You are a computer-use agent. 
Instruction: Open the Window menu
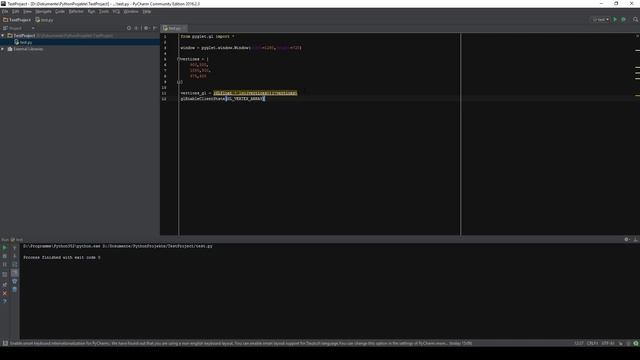(x=131, y=11)
